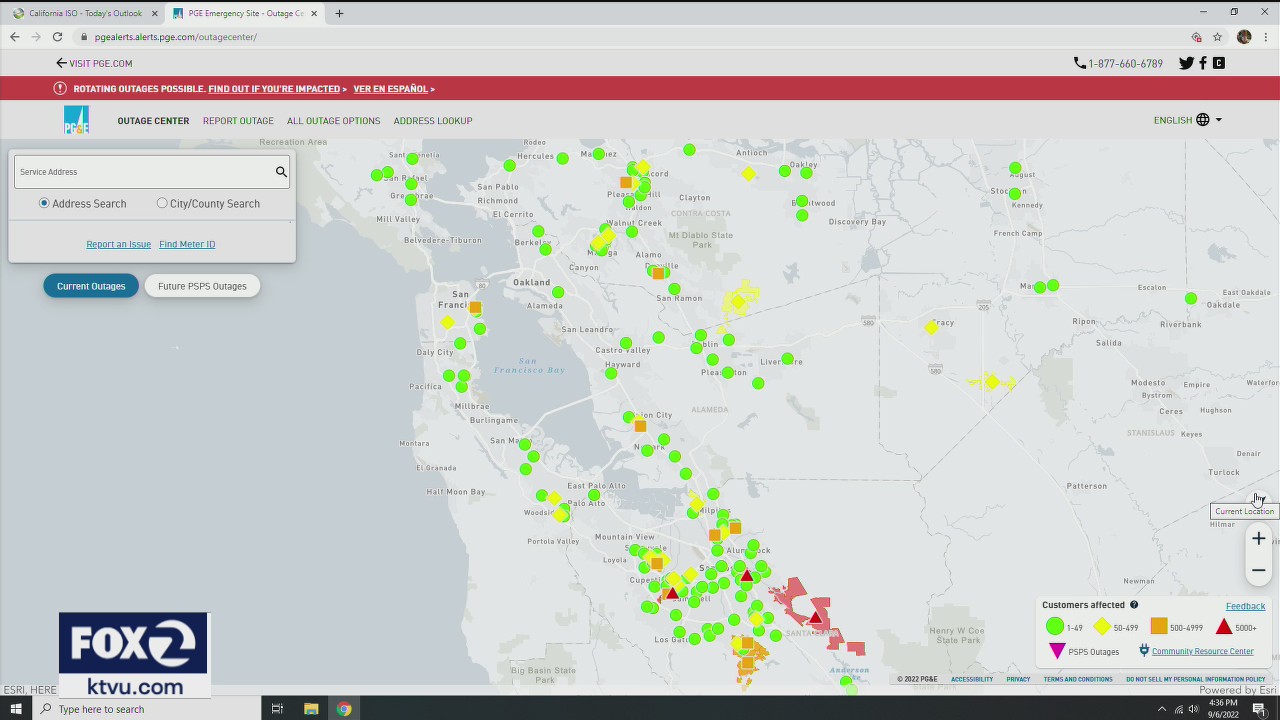Open the Windows Start menu
1280x720 pixels.
click(15, 709)
